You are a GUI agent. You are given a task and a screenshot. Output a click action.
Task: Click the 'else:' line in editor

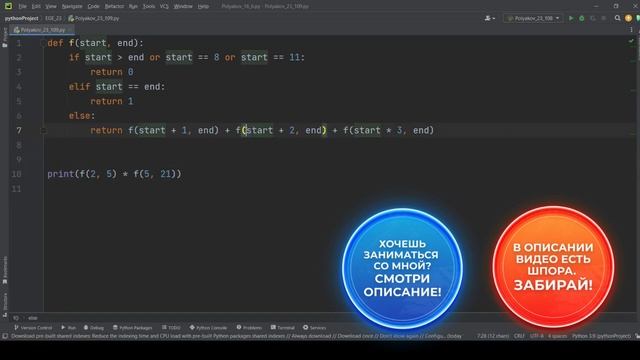[82, 116]
